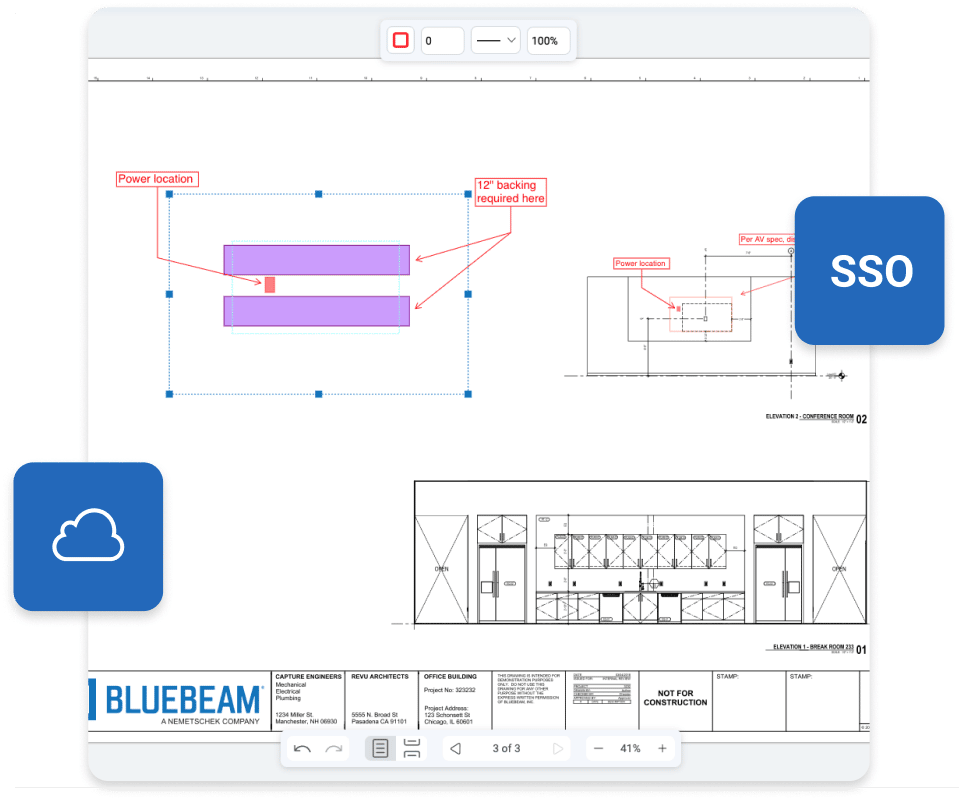The image size is (959, 799).
Task: Open the red rectangle markup style picker
Action: coord(400,40)
